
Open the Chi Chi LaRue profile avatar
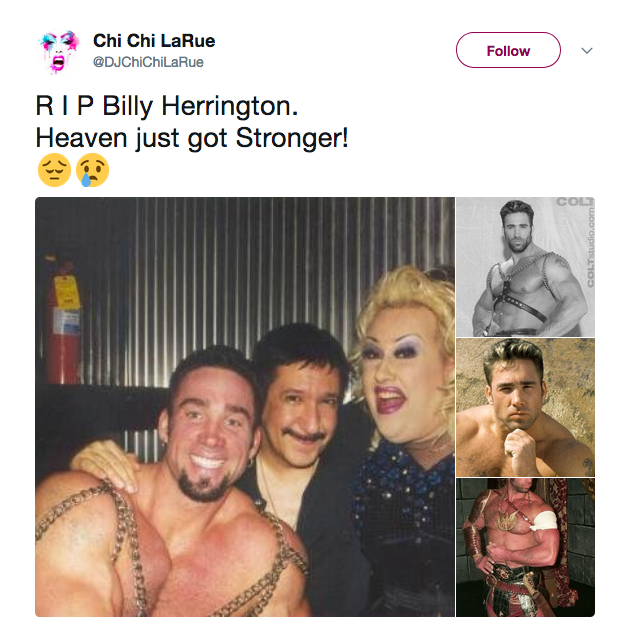59,51
